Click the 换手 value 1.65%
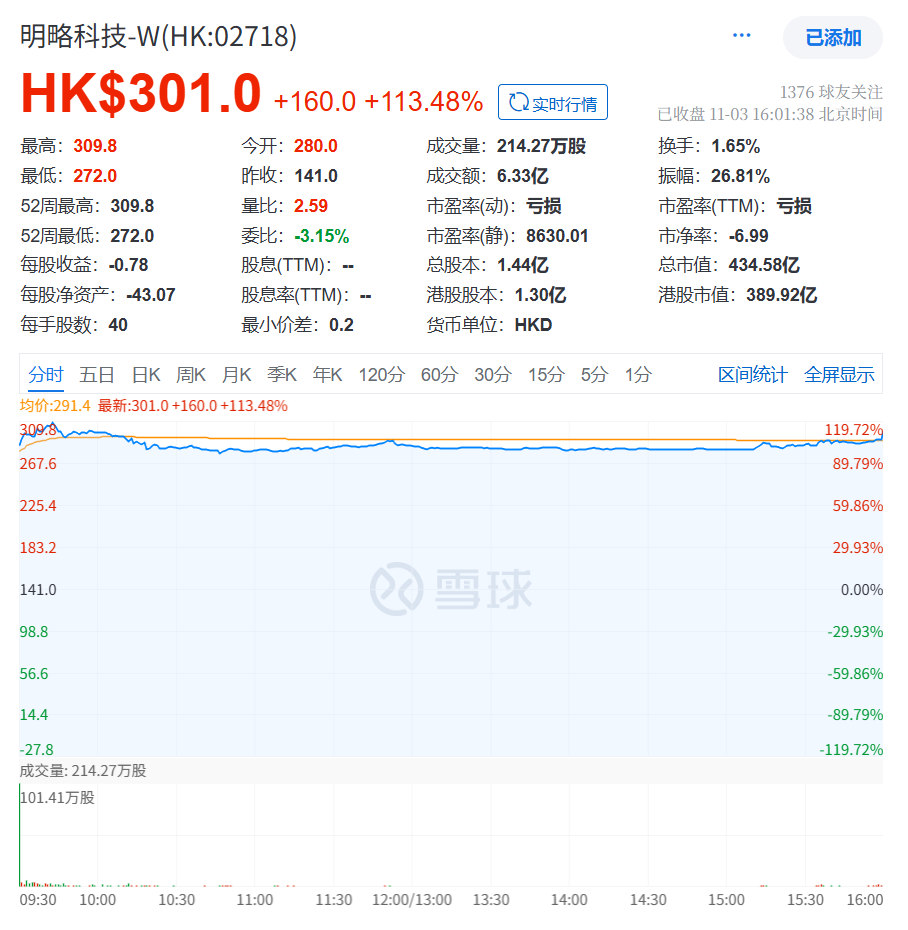 735,146
